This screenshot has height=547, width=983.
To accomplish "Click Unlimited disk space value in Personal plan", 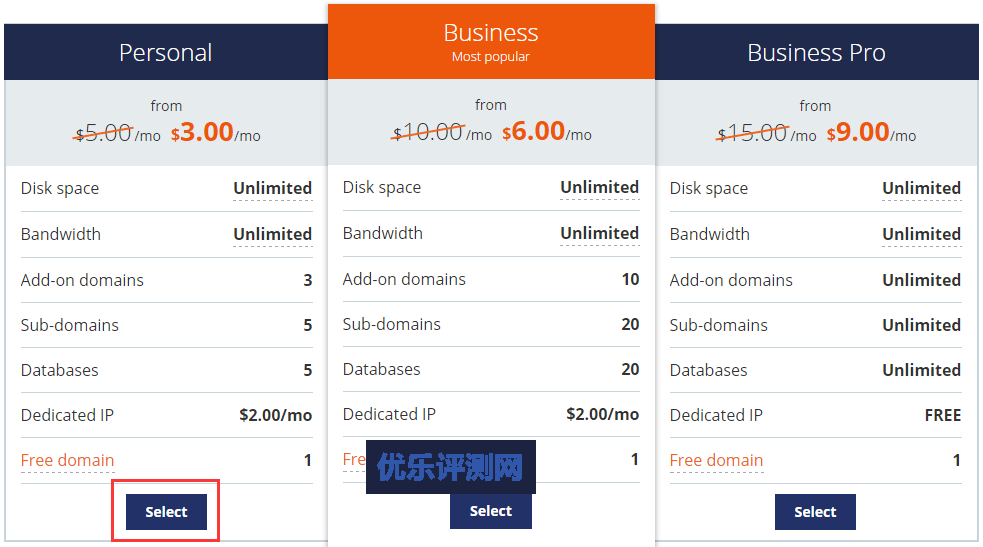I will [272, 188].
